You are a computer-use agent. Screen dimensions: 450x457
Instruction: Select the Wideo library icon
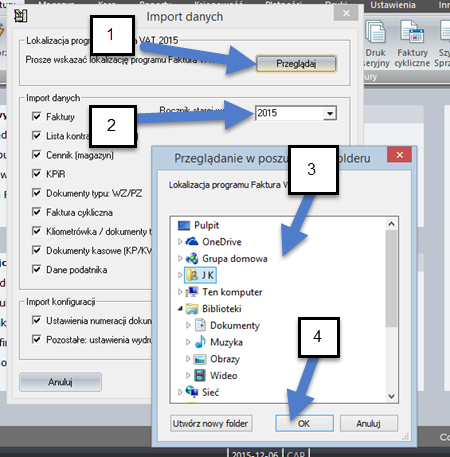(x=200, y=375)
